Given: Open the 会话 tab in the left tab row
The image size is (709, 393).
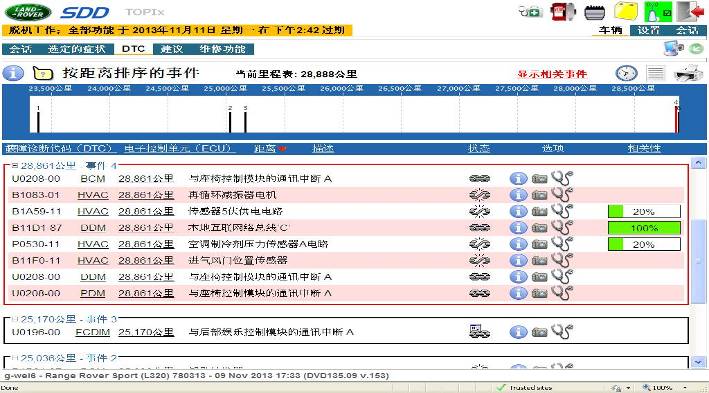Looking at the screenshot, I should [x=21, y=49].
